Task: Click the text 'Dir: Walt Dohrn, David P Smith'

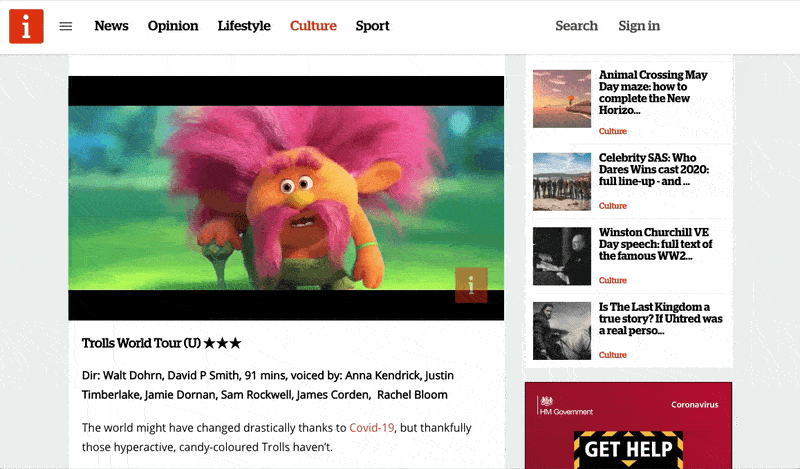Action: point(160,376)
